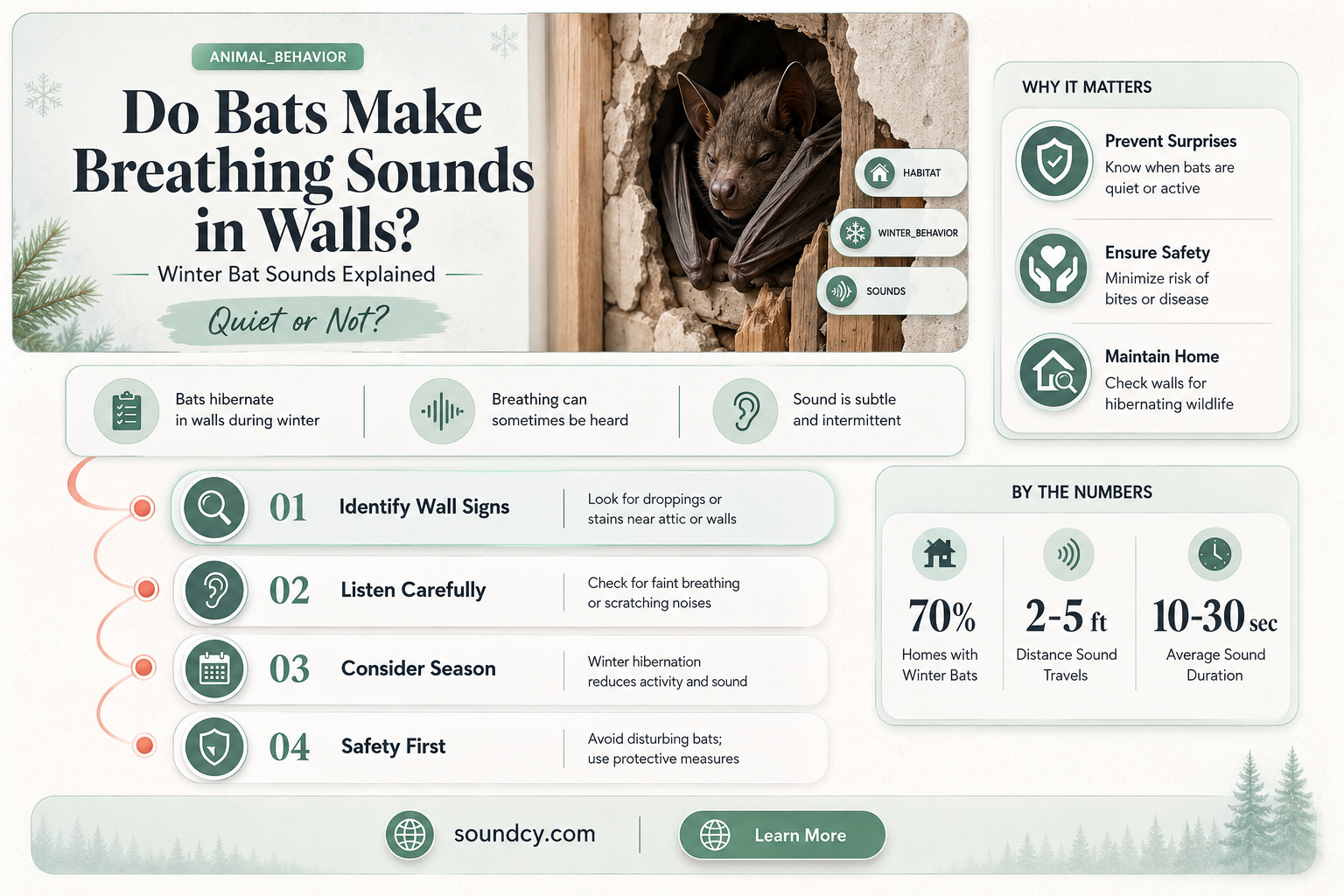The image size is (1344, 896).
Task: Select the WINTER_BEHAVIOR snowflake icon
Action: click(x=855, y=233)
